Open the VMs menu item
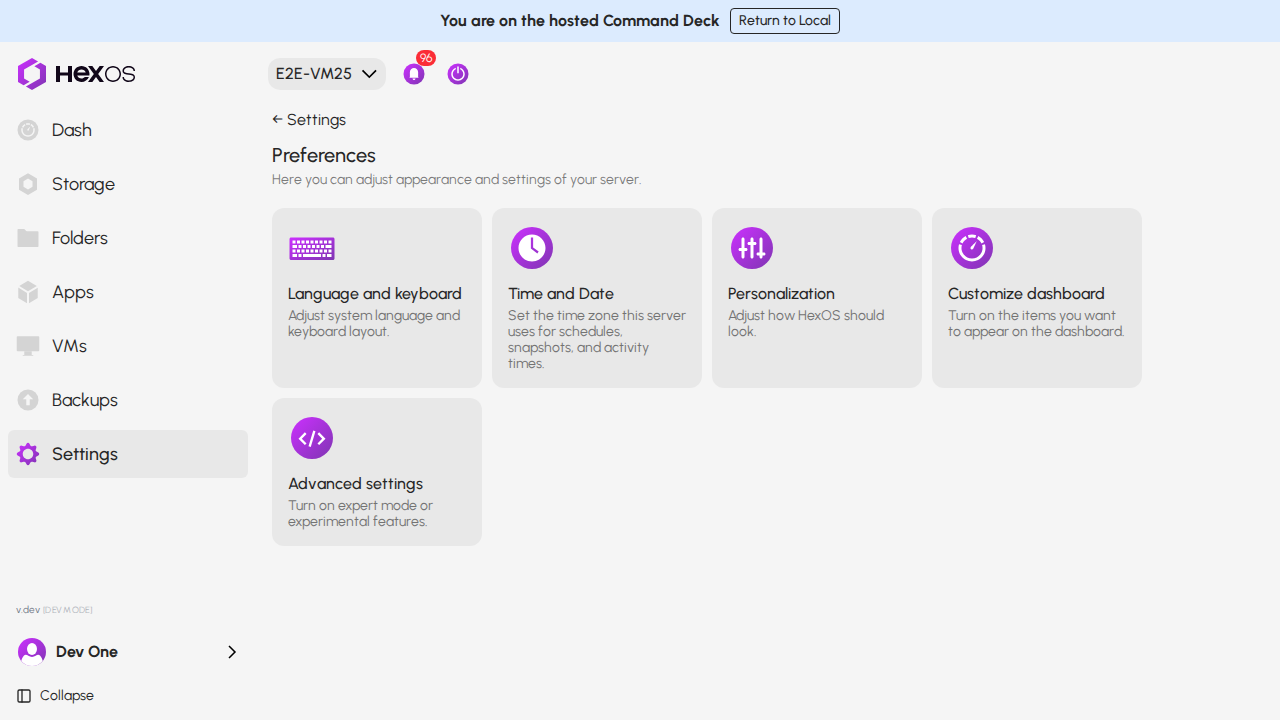The height and width of the screenshot is (720, 1280). pyautogui.click(x=128, y=346)
